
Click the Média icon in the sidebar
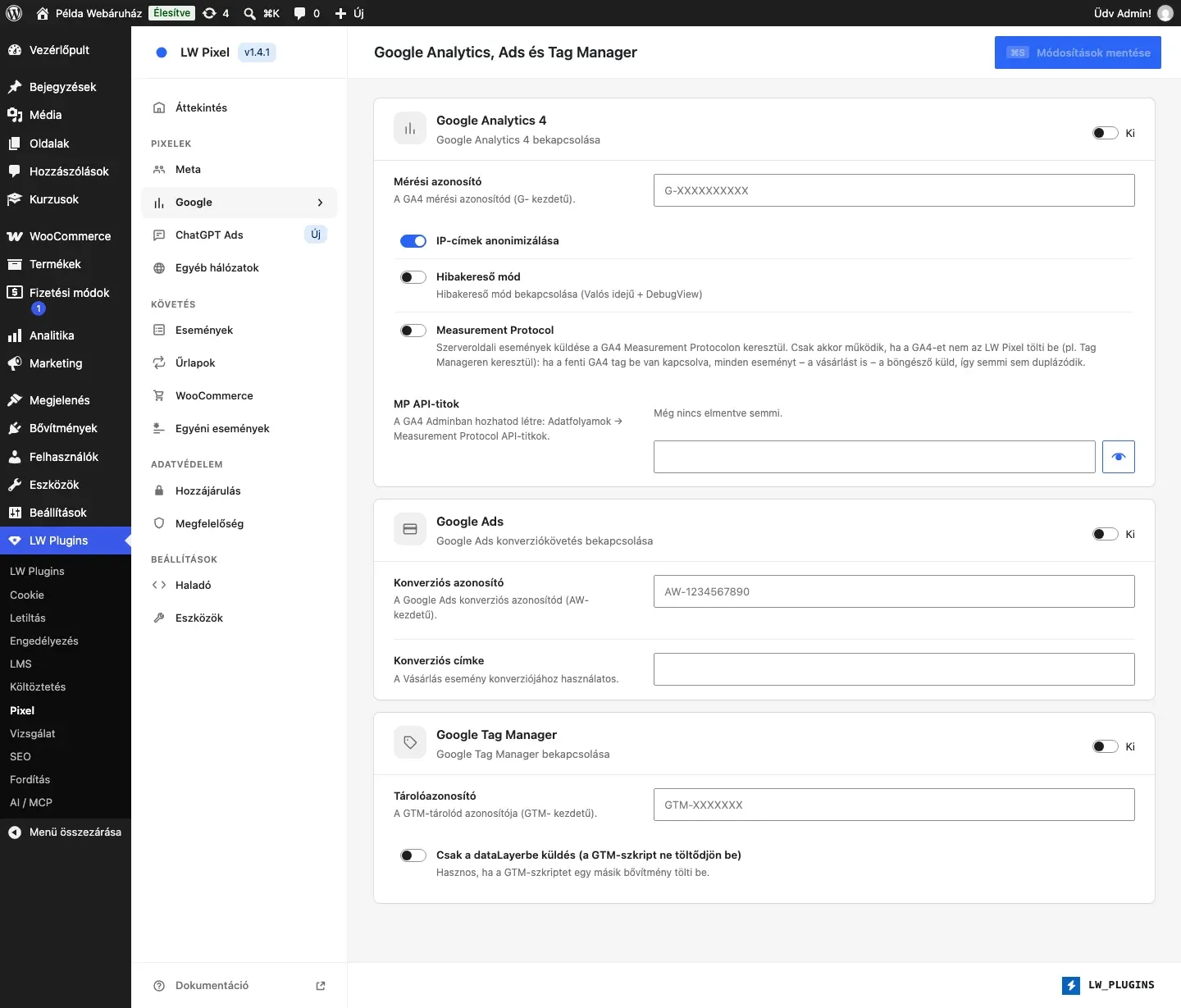[15, 115]
